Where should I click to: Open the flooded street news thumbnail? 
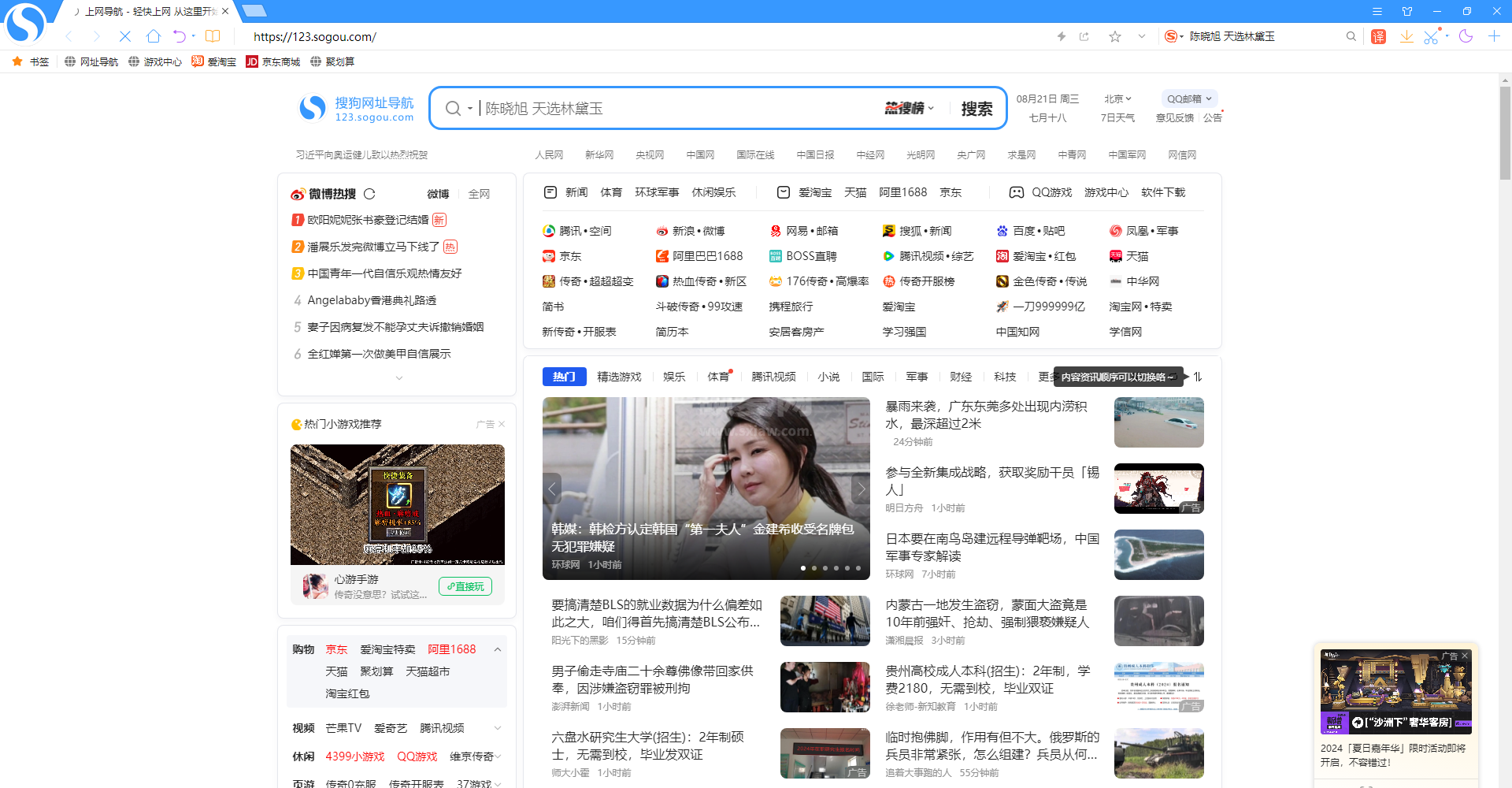pos(1159,422)
